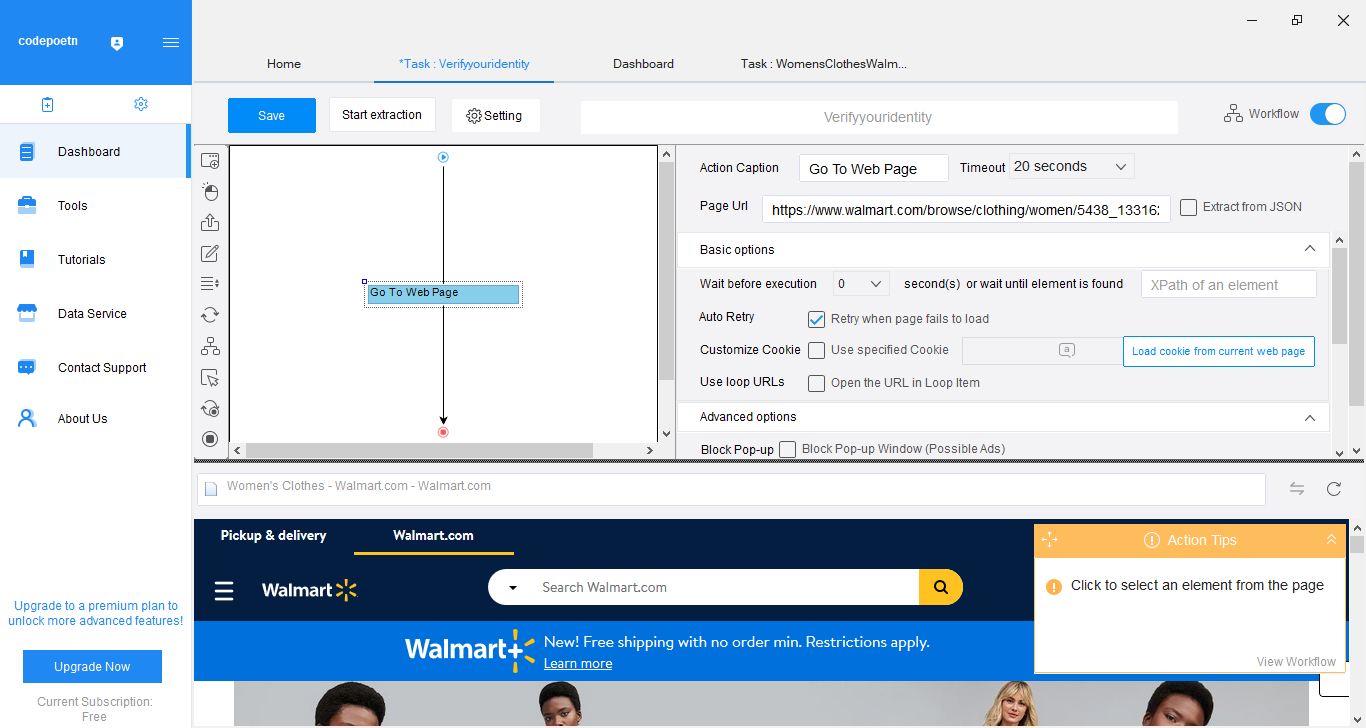Click the red end node of the workflow
The width and height of the screenshot is (1366, 728).
pyautogui.click(x=443, y=432)
